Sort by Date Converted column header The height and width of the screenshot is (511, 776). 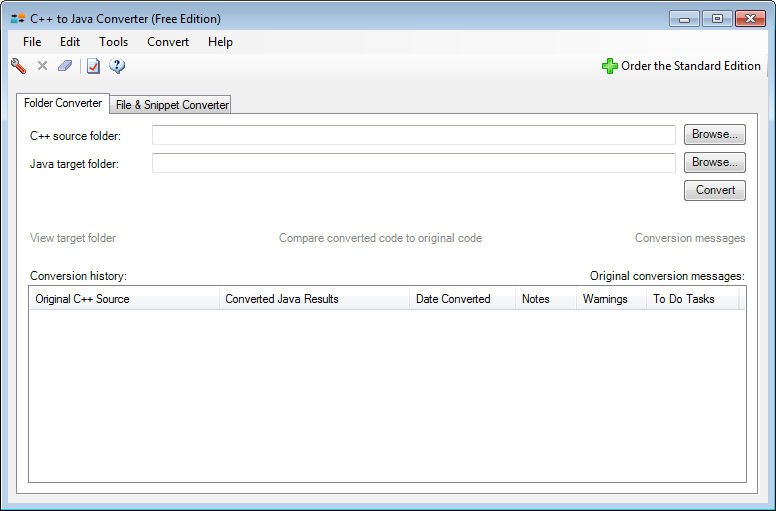click(453, 299)
